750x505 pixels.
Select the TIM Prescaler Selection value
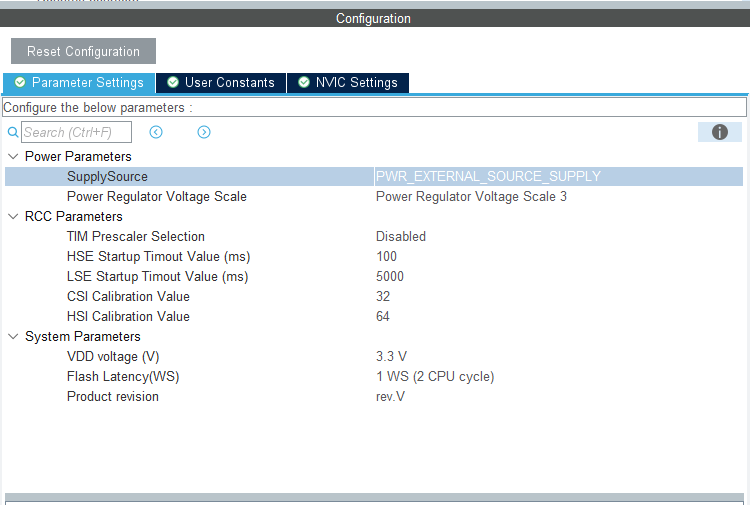[x=401, y=237]
